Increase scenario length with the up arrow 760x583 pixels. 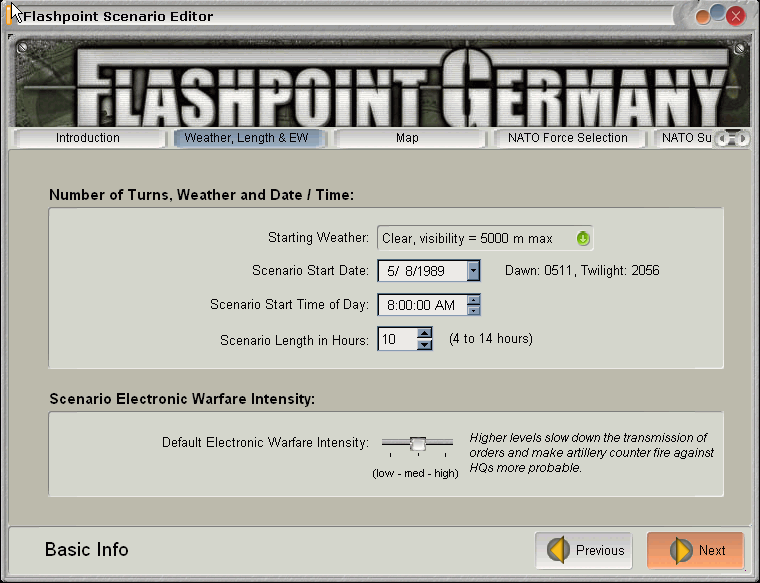click(x=425, y=333)
